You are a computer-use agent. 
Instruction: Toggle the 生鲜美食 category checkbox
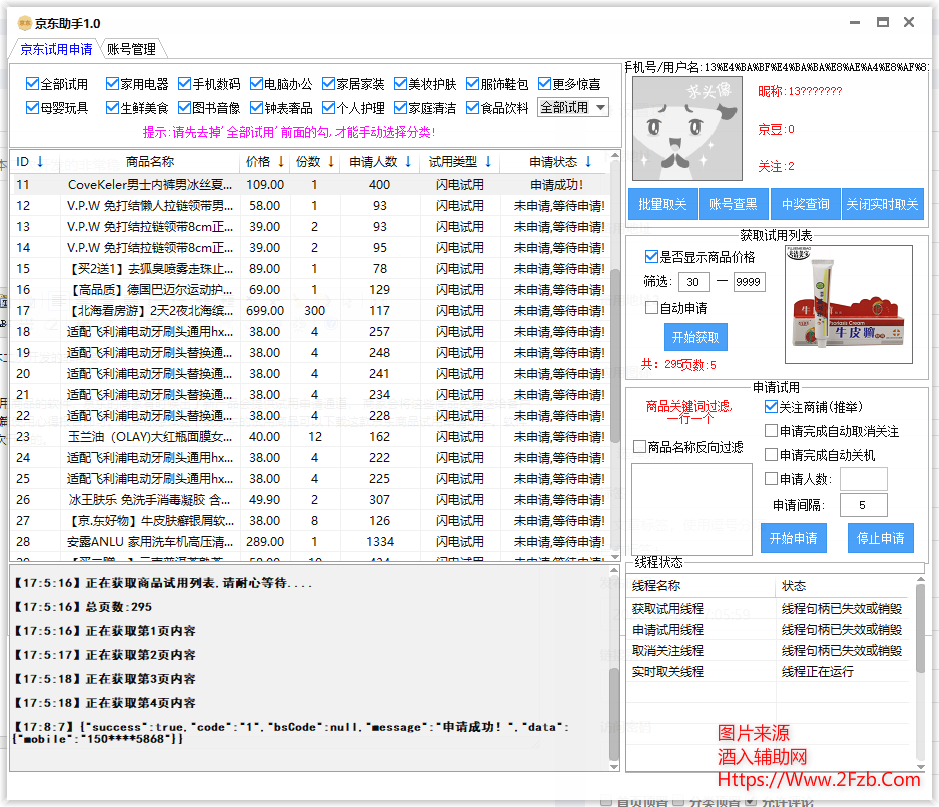[x=112, y=108]
